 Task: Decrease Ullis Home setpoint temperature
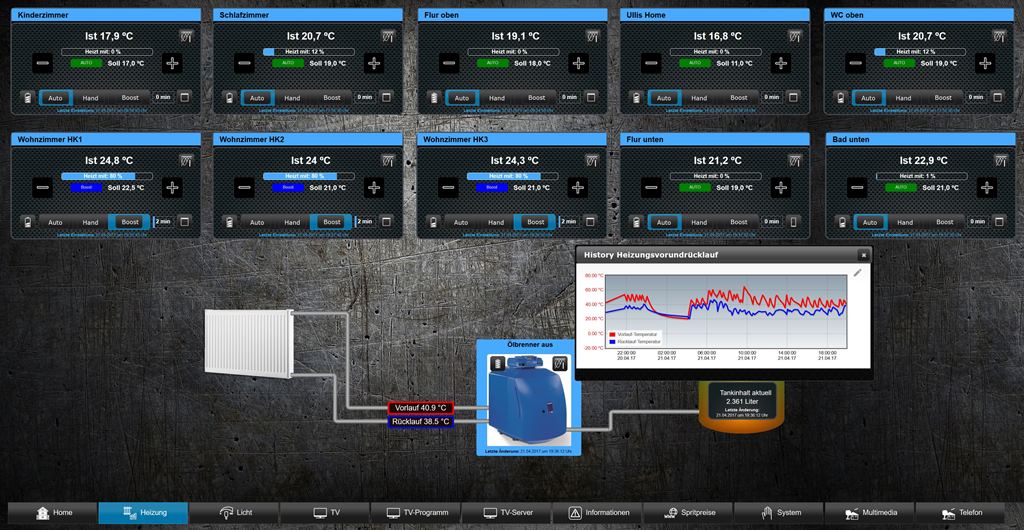pyautogui.click(x=651, y=63)
